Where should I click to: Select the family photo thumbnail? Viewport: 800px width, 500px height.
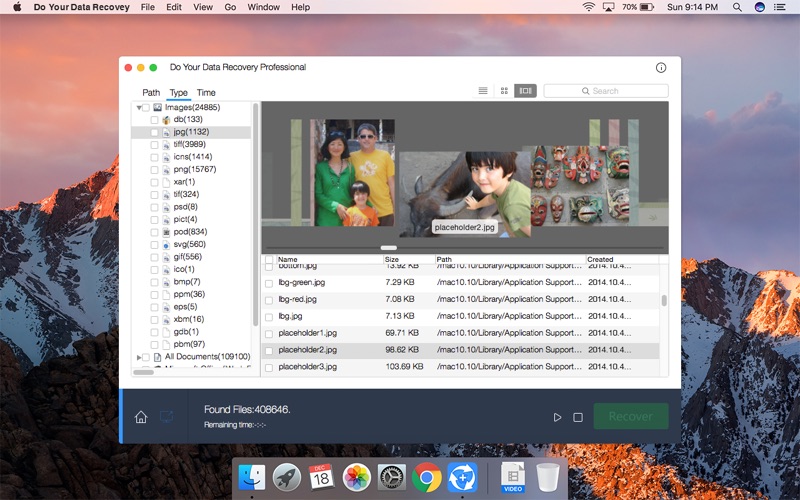click(352, 172)
